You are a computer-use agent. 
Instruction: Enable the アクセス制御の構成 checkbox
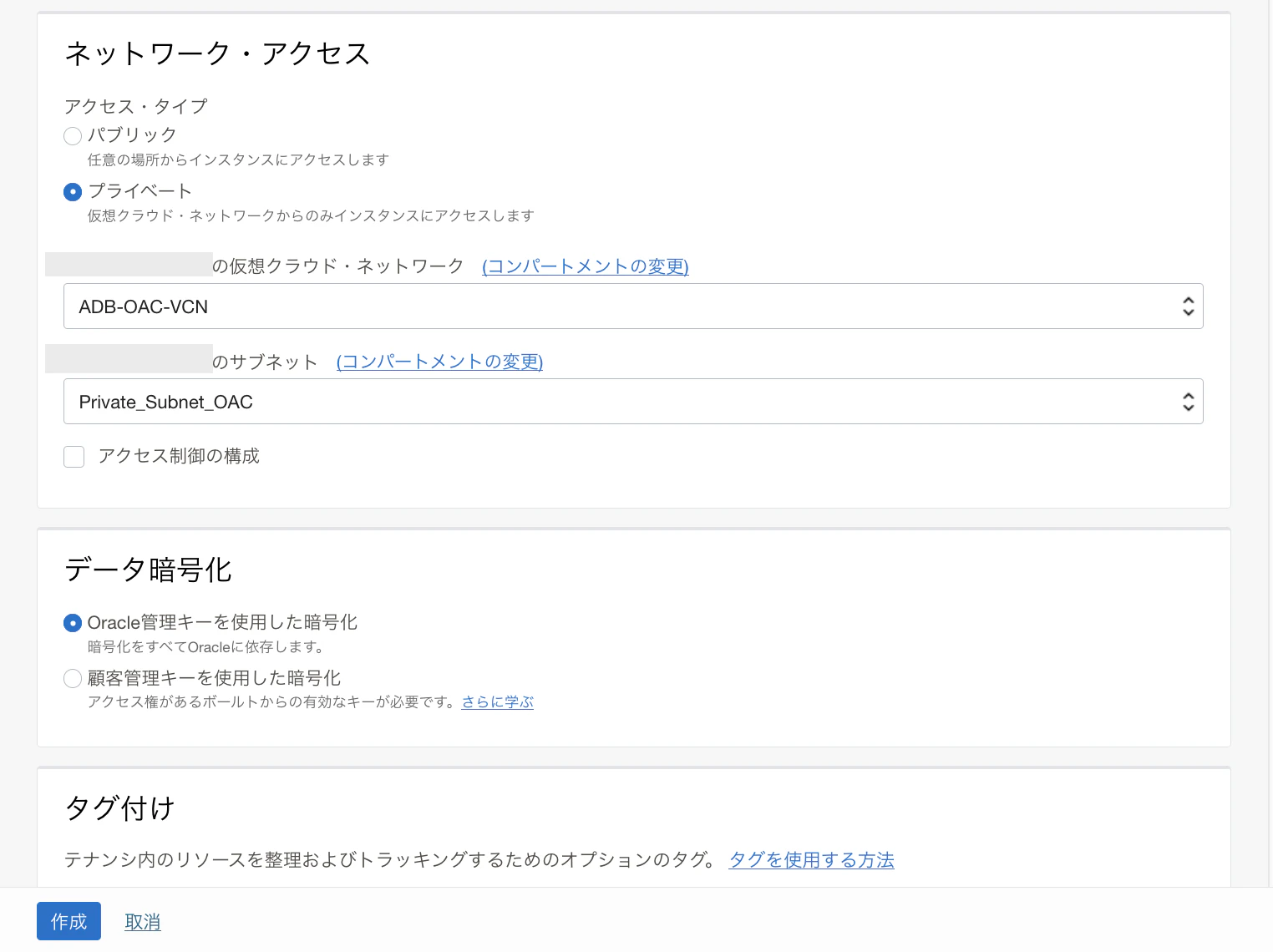pos(74,457)
